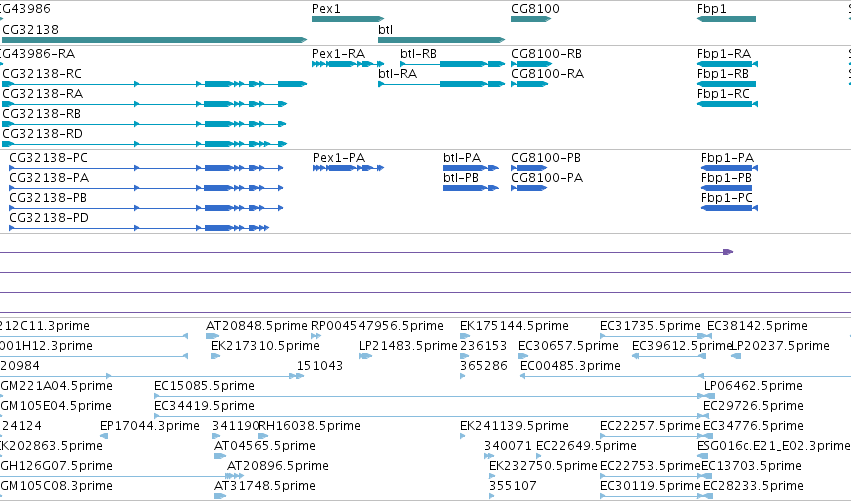Click the EP17044.3prime EST

pyautogui.click(x=104, y=436)
